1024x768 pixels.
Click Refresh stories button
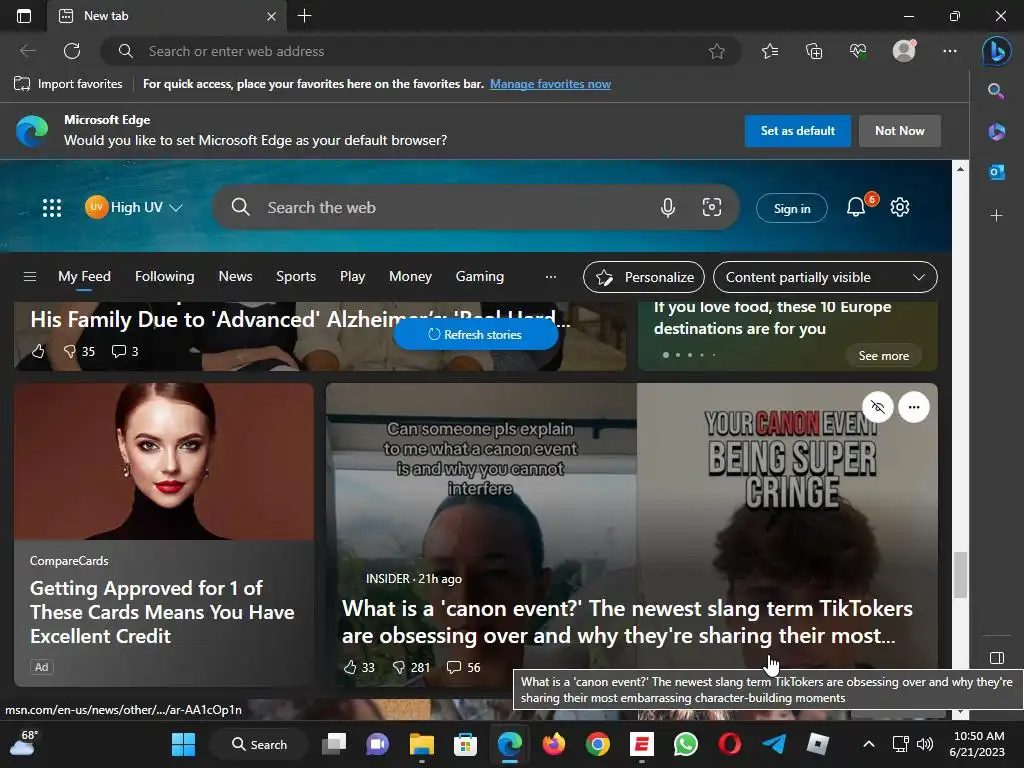tap(475, 334)
